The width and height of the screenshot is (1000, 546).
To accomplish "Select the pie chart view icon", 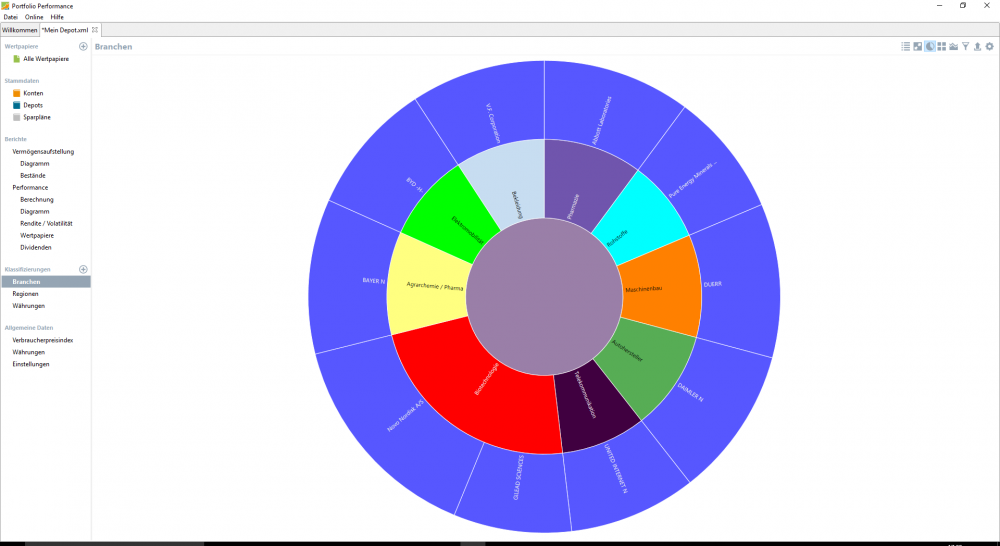I will 930,47.
